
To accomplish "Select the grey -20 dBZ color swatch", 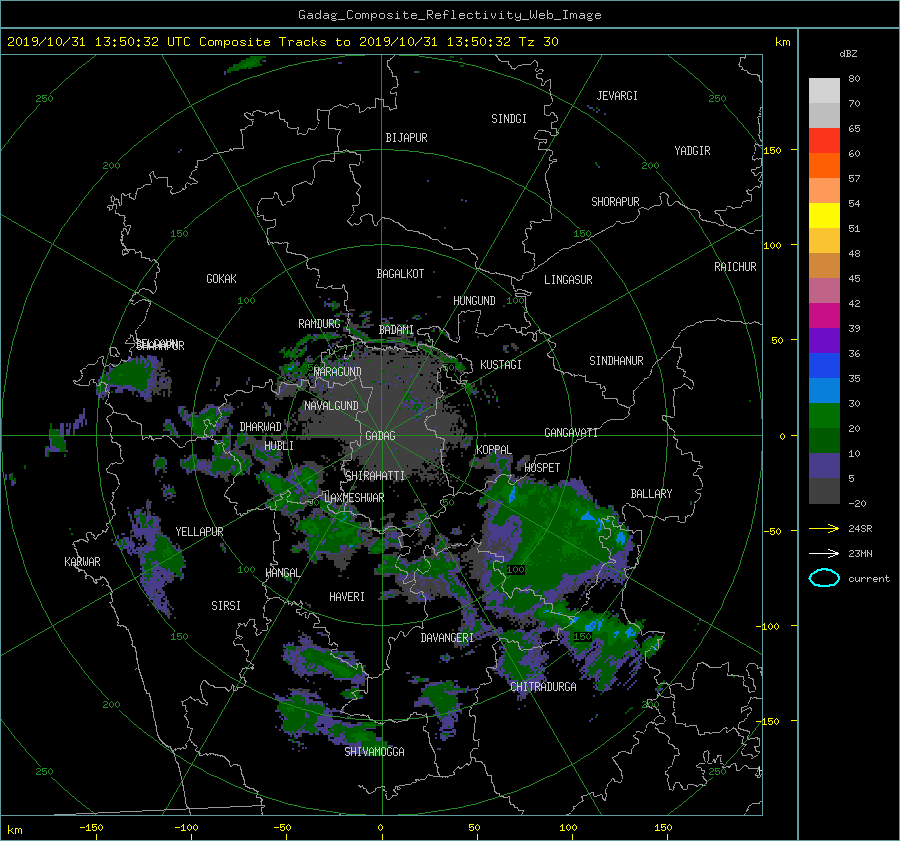I will 824,491.
